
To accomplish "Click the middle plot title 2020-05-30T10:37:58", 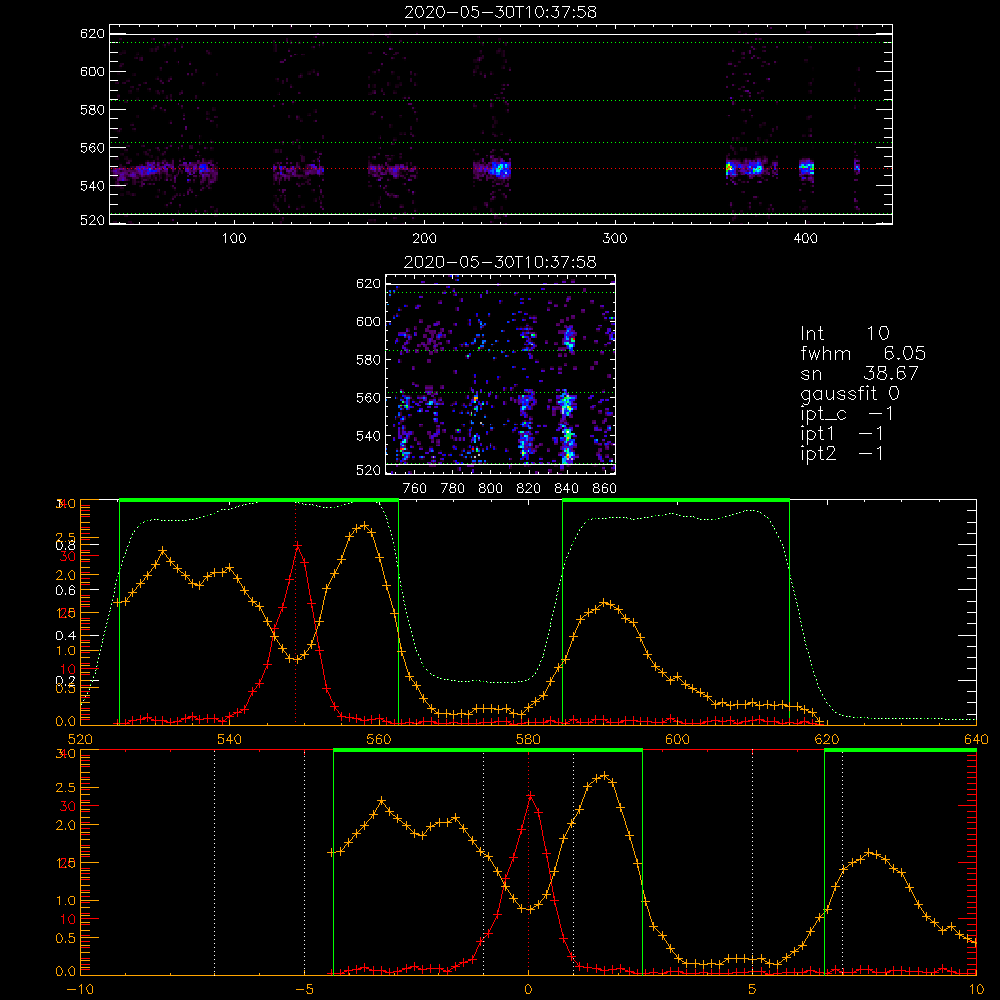I will pos(500,262).
